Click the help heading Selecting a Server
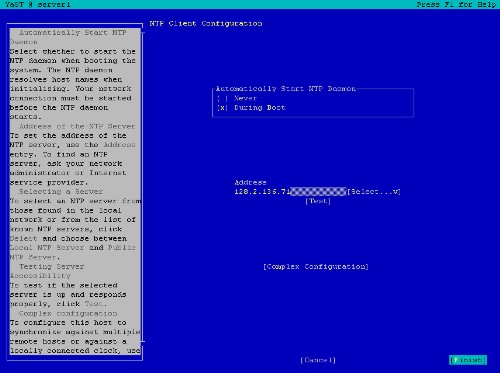The image size is (500, 373). [x=61, y=192]
